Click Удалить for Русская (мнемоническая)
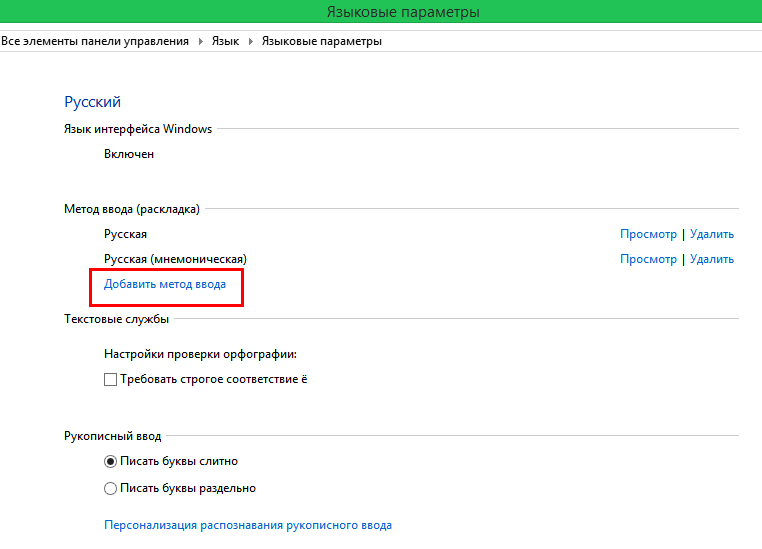Image resolution: width=762 pixels, height=549 pixels. click(x=712, y=259)
